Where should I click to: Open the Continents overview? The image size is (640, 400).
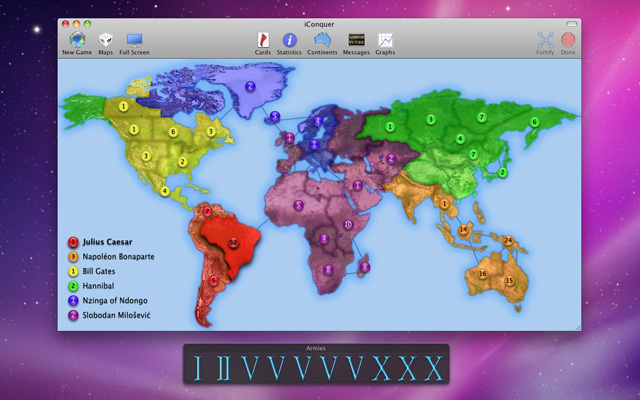[322, 40]
